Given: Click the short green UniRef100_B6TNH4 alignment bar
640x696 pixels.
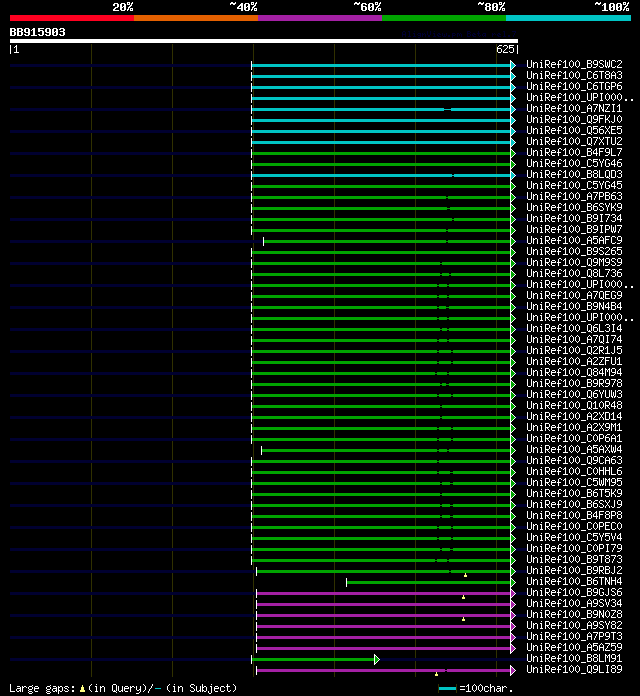Looking at the screenshot, I should [x=429, y=582].
